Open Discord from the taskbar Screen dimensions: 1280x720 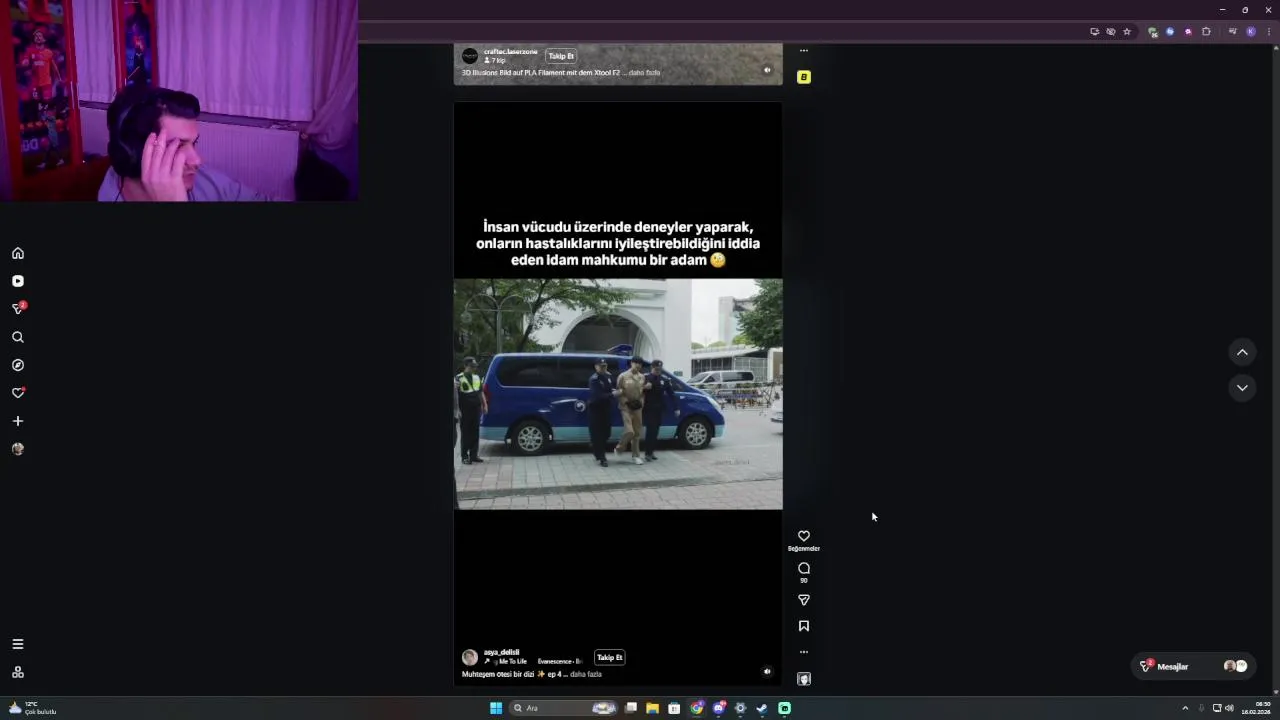click(x=718, y=708)
